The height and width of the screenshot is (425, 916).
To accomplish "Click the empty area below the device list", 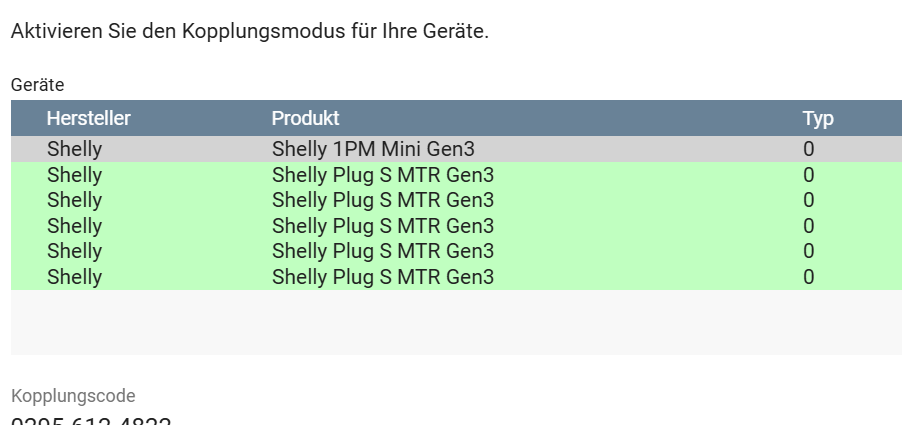I will coord(456,322).
